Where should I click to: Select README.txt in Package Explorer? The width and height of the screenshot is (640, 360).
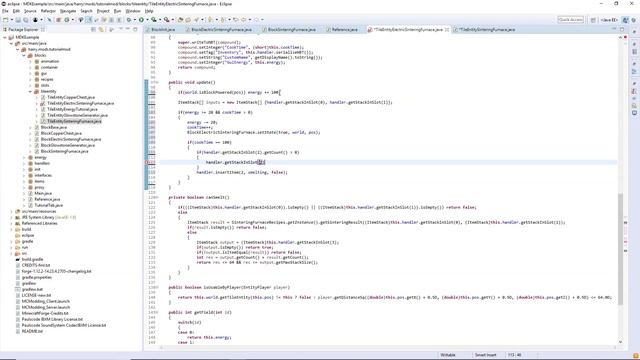click(32, 331)
